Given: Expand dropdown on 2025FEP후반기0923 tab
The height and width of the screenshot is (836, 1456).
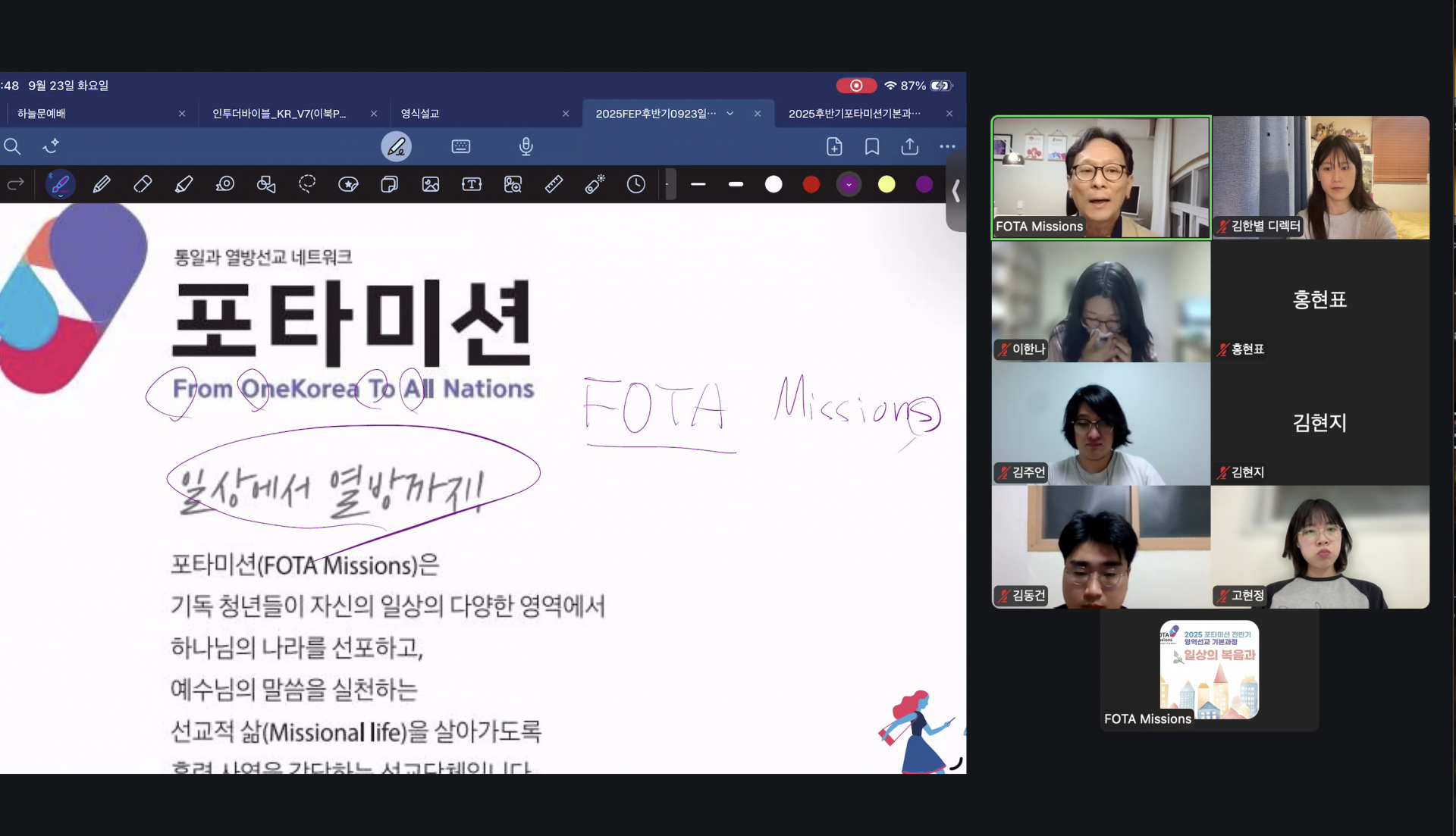Looking at the screenshot, I should coord(730,114).
